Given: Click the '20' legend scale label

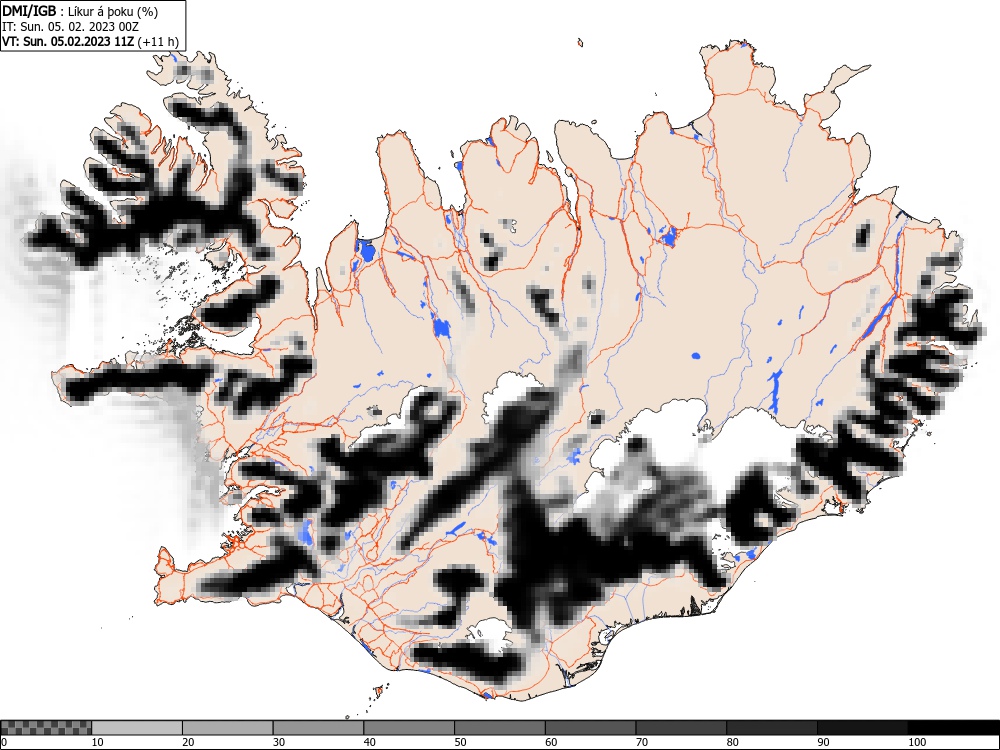Looking at the screenshot, I should [x=188, y=742].
